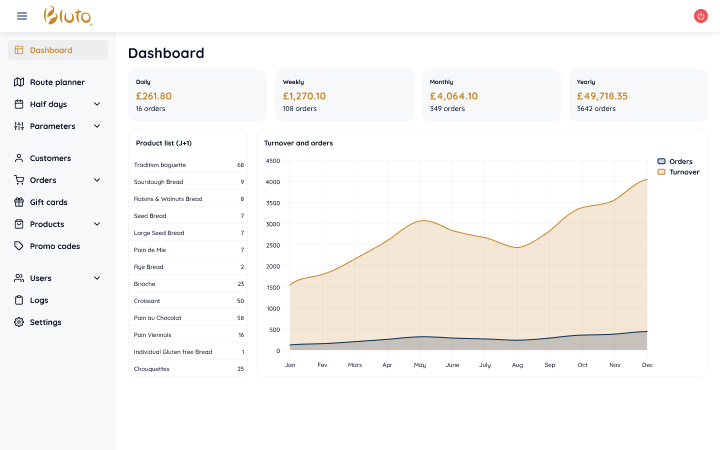Click the 108 orders text

pos(299,109)
